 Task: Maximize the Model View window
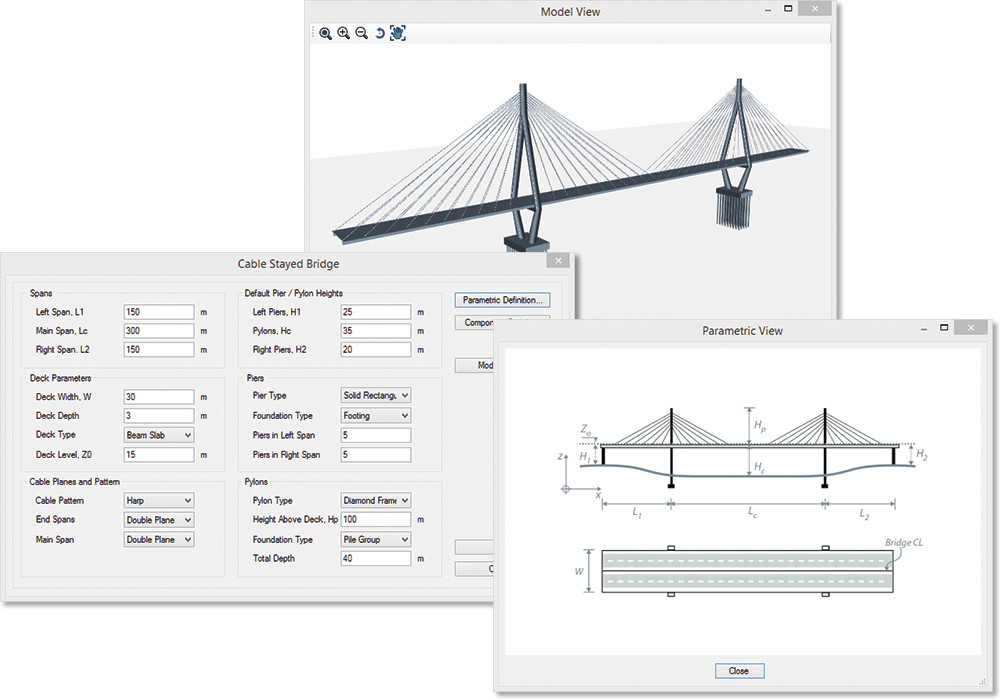pos(789,9)
